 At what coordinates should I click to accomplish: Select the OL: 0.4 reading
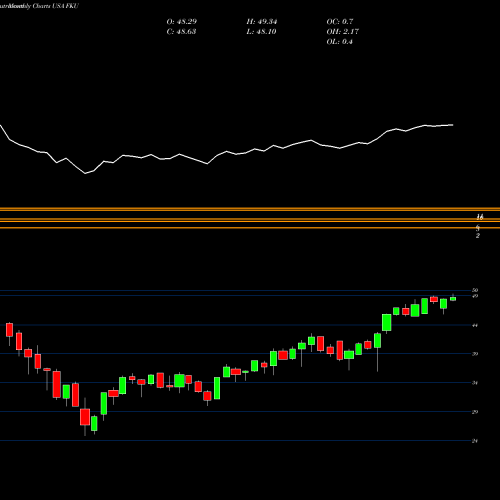[339, 42]
